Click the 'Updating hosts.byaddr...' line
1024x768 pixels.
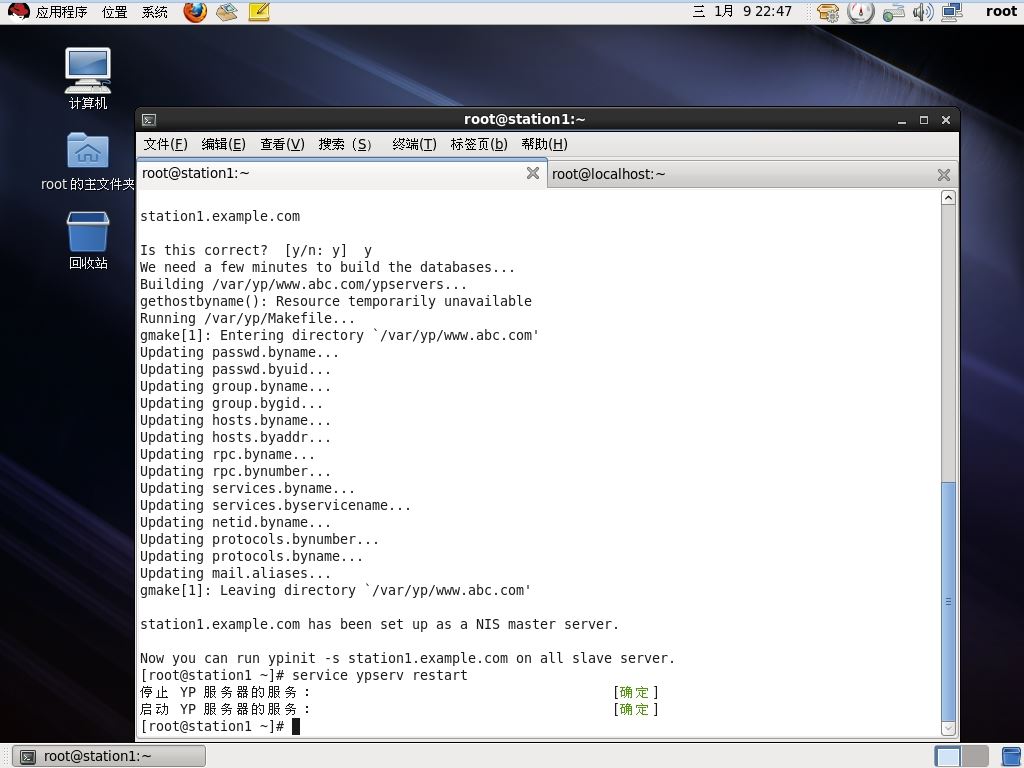point(235,438)
